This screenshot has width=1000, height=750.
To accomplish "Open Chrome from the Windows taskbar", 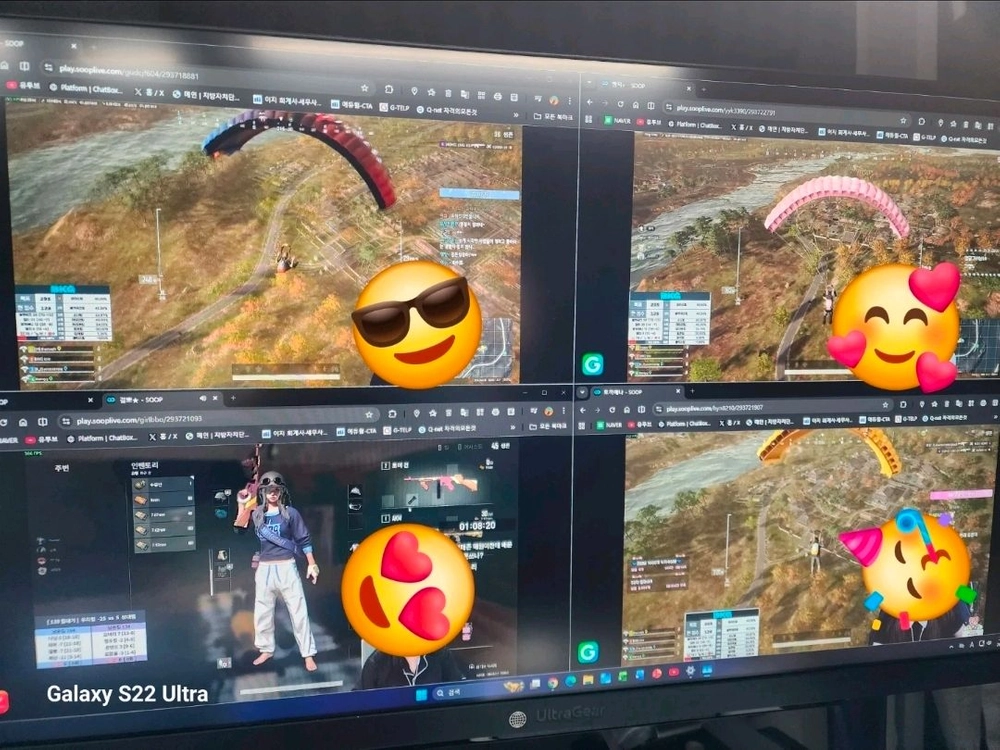I will [552, 683].
